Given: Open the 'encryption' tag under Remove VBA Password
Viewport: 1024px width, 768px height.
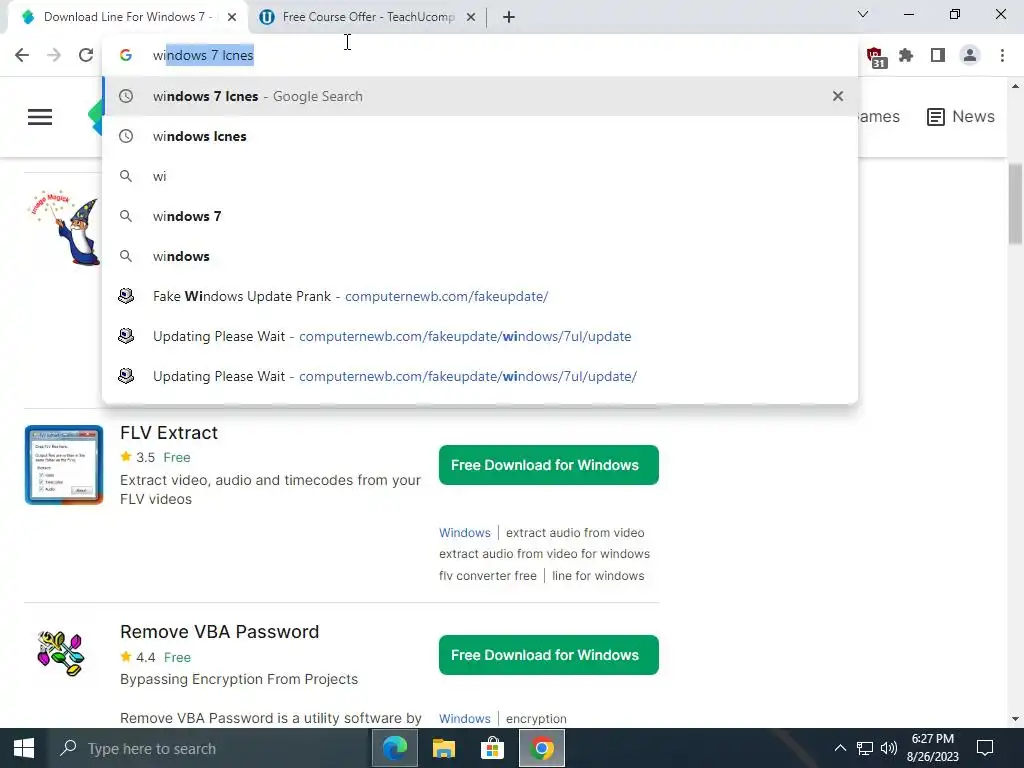Looking at the screenshot, I should coord(536,718).
